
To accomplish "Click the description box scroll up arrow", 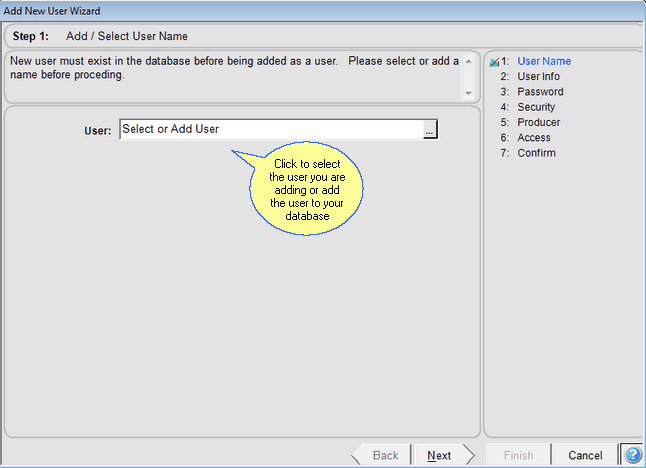I will (468, 61).
